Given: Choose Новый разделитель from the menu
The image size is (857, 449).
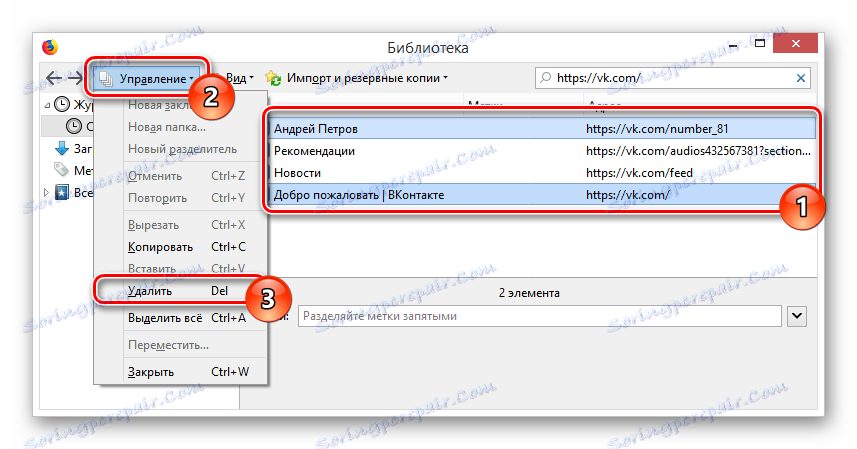Looking at the screenshot, I should click(180, 149).
